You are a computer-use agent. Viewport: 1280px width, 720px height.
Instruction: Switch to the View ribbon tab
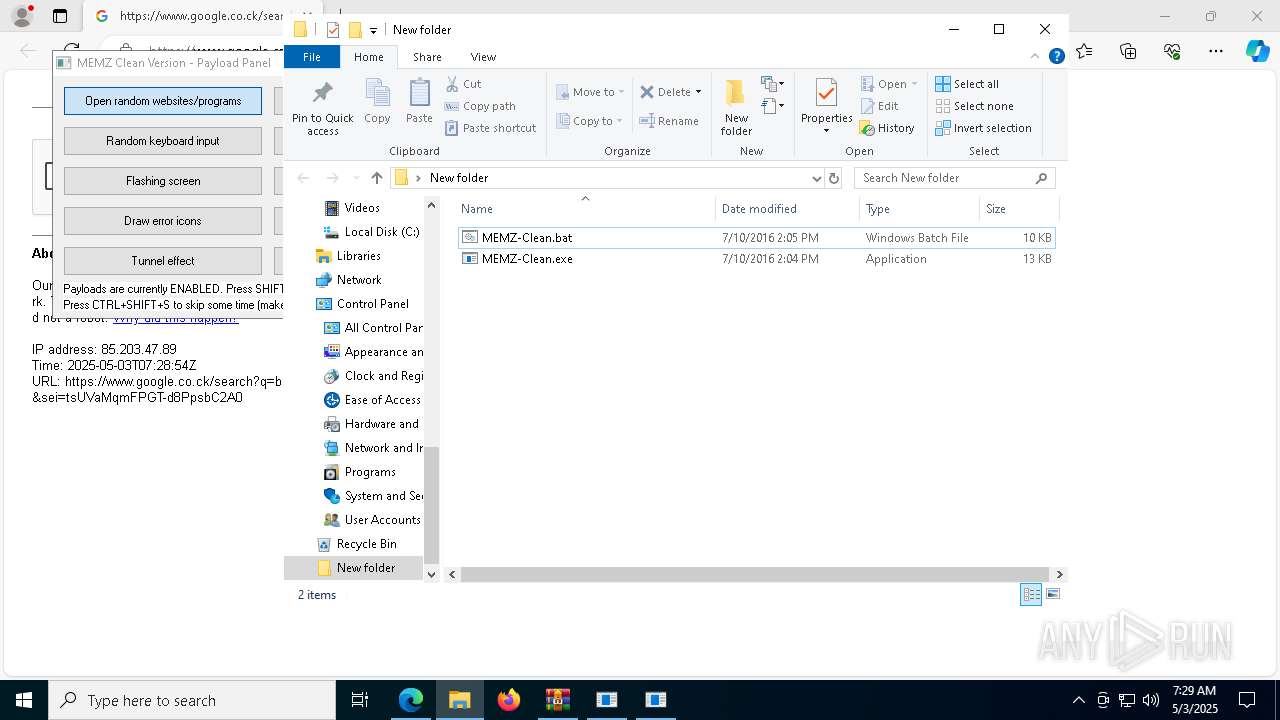coord(483,57)
